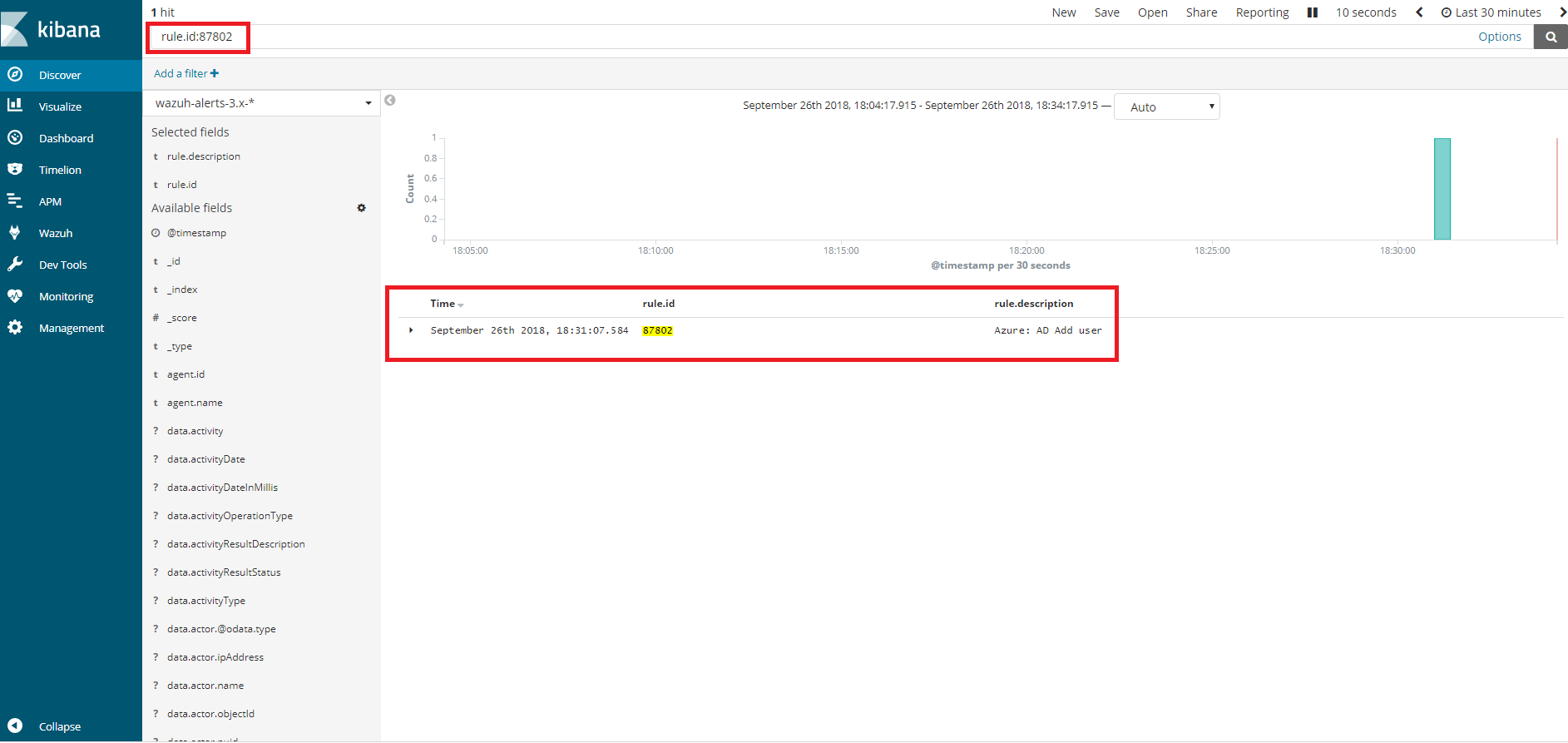Click data.activityDate field
Image resolution: width=1568 pixels, height=743 pixels.
206,459
